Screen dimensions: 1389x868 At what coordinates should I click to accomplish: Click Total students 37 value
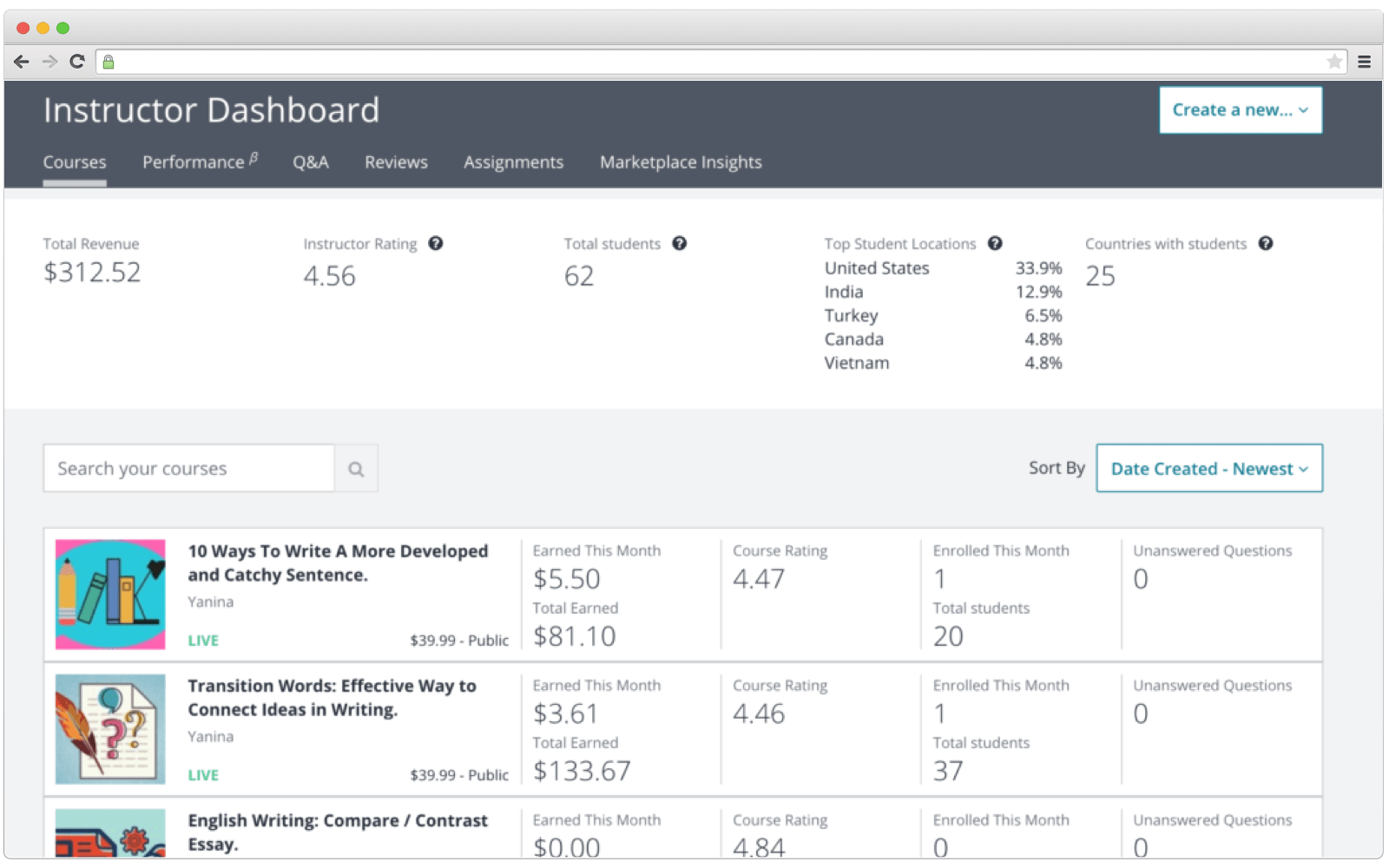(948, 771)
